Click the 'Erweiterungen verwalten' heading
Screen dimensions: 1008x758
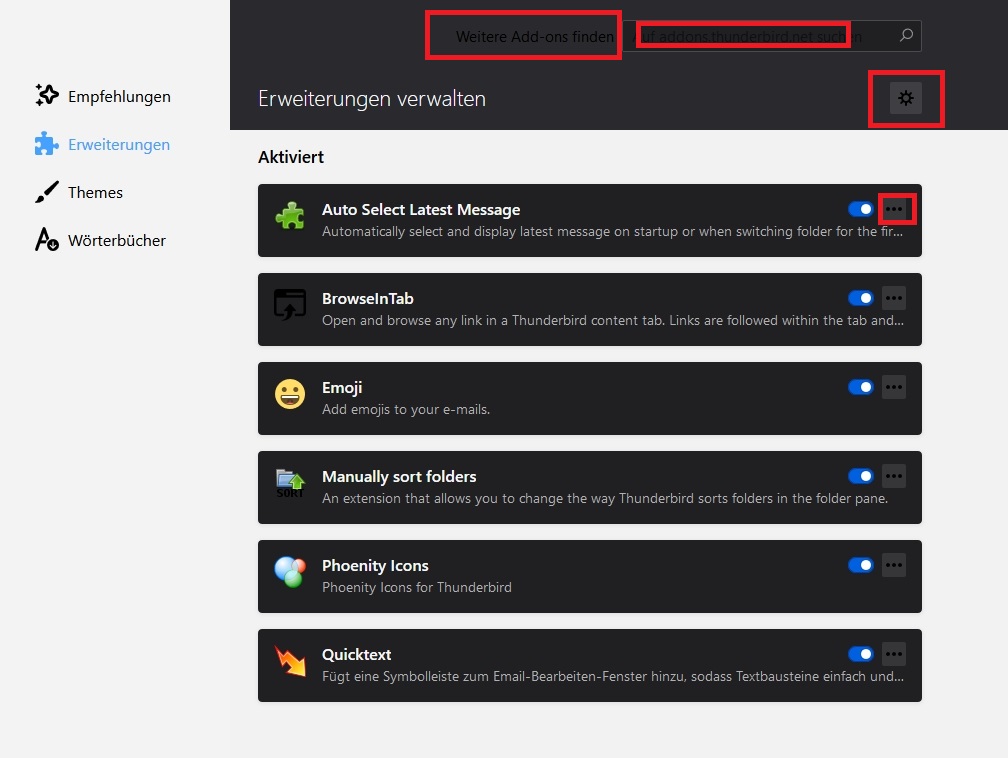pos(372,99)
